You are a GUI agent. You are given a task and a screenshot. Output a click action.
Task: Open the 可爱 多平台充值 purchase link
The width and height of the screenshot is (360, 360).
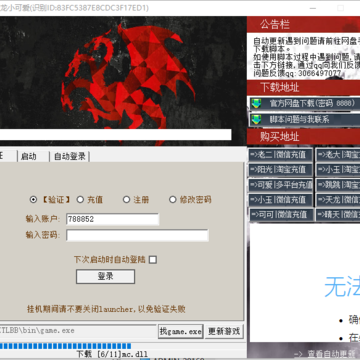click(x=280, y=184)
